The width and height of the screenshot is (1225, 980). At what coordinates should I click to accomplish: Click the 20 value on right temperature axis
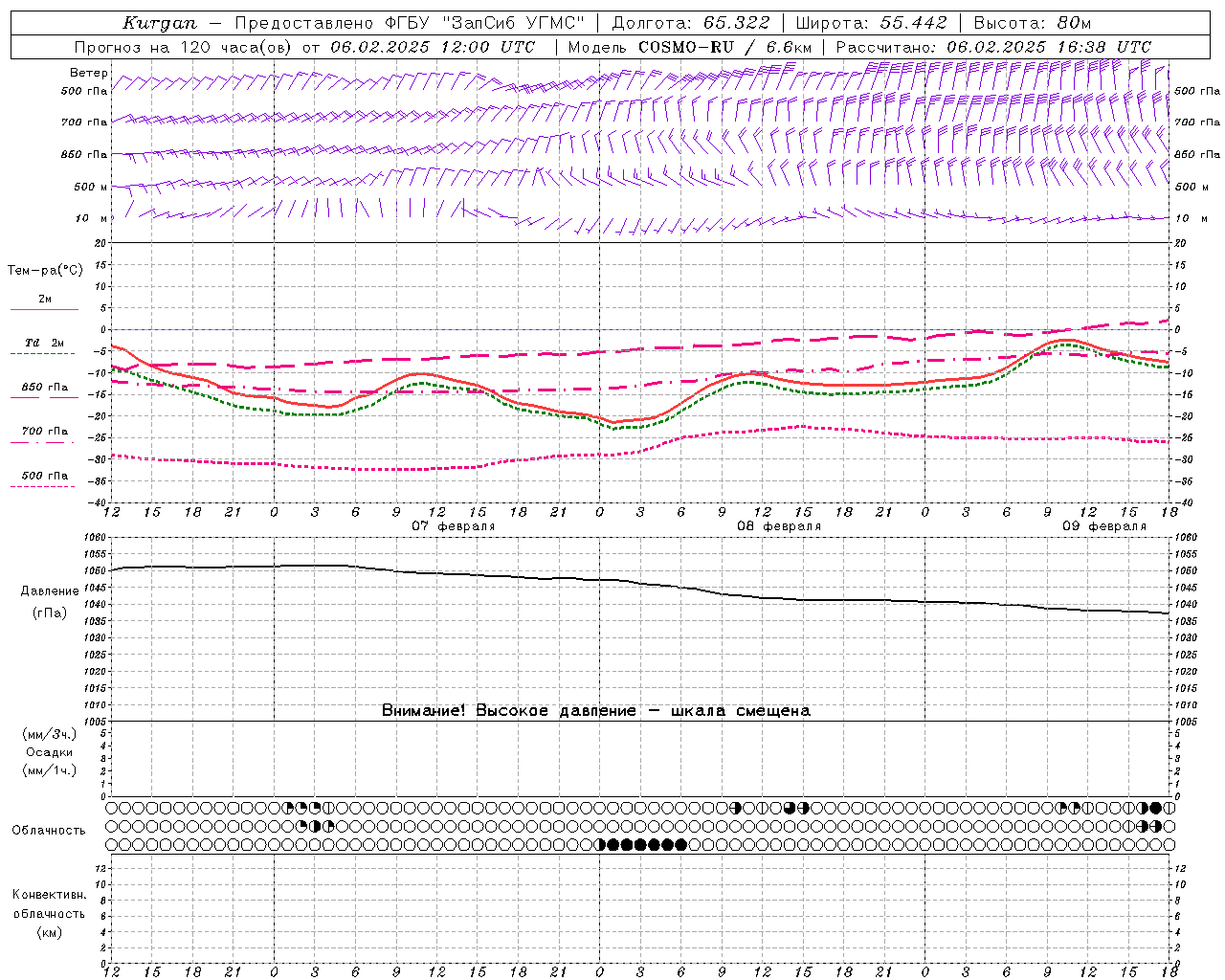point(1180,243)
